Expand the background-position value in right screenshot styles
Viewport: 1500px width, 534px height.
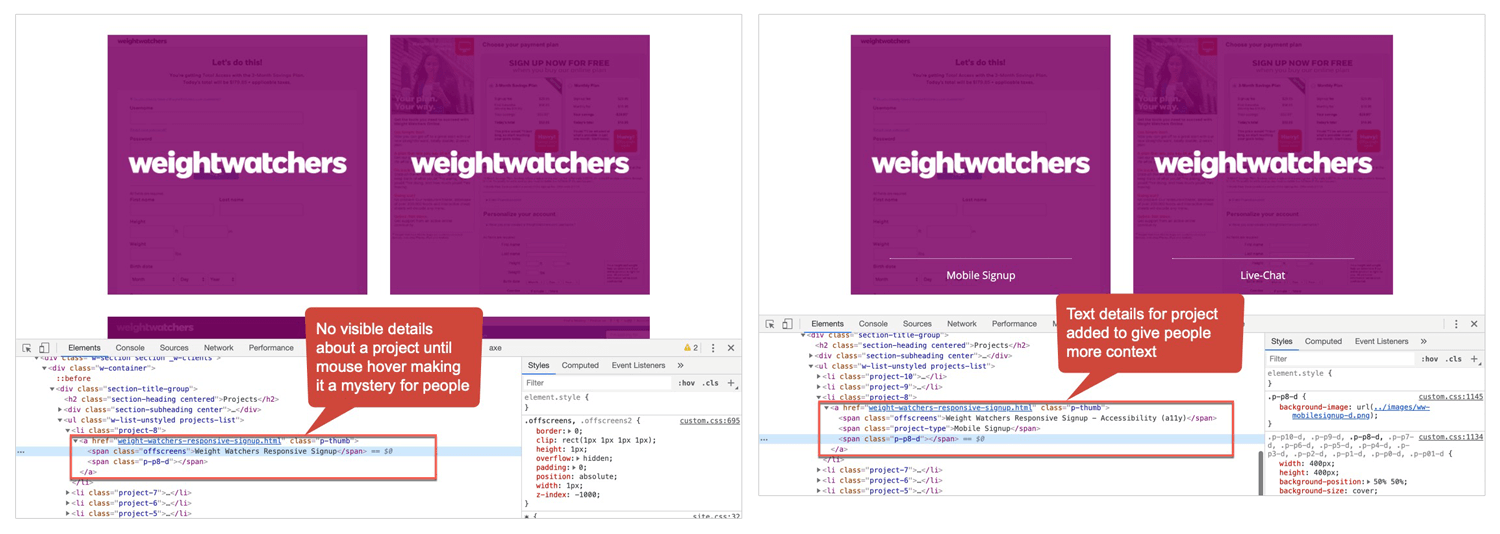1370,482
